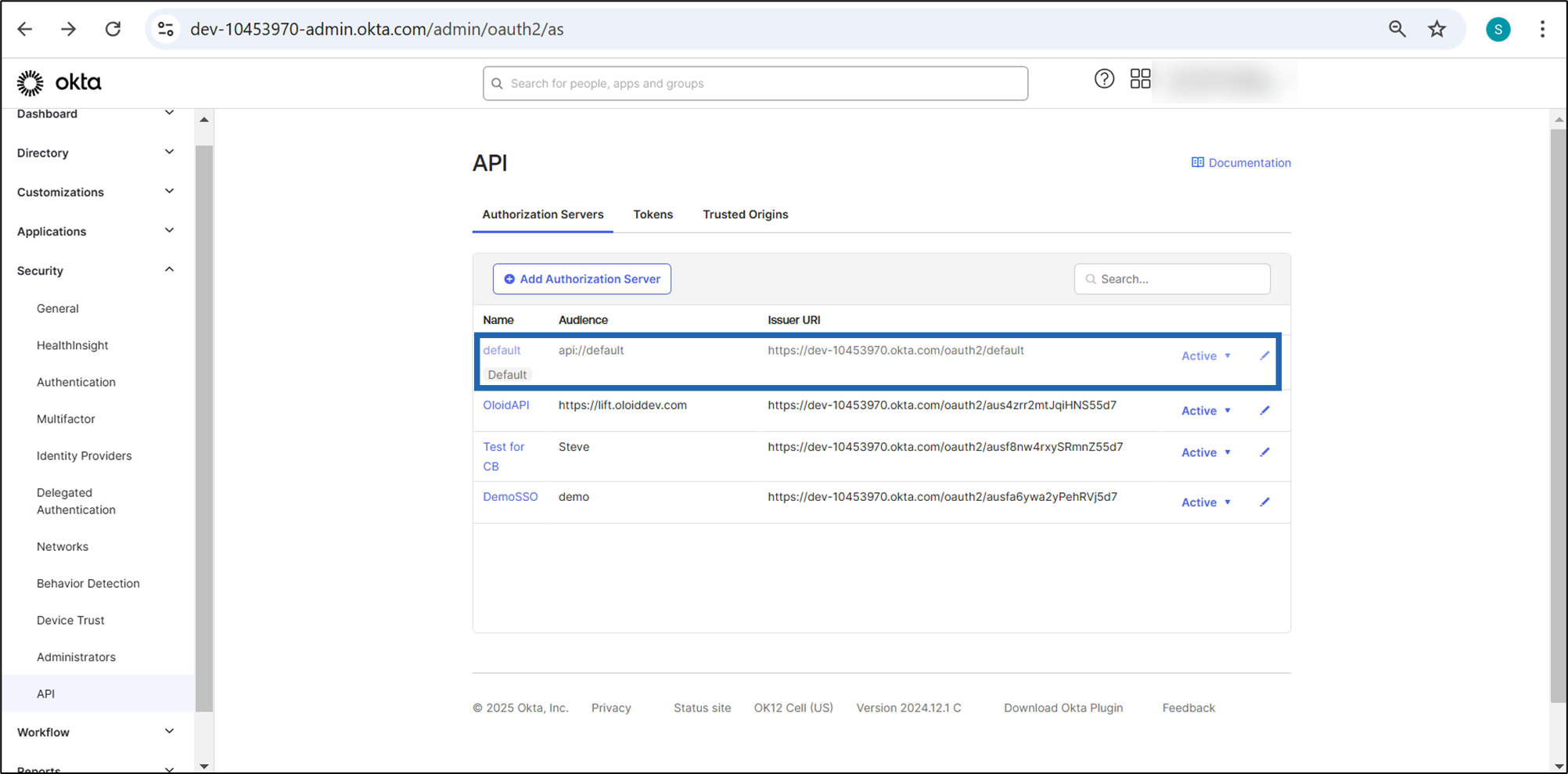The height and width of the screenshot is (774, 1568).
Task: Focus the people, apps and groups search
Action: pos(755,83)
